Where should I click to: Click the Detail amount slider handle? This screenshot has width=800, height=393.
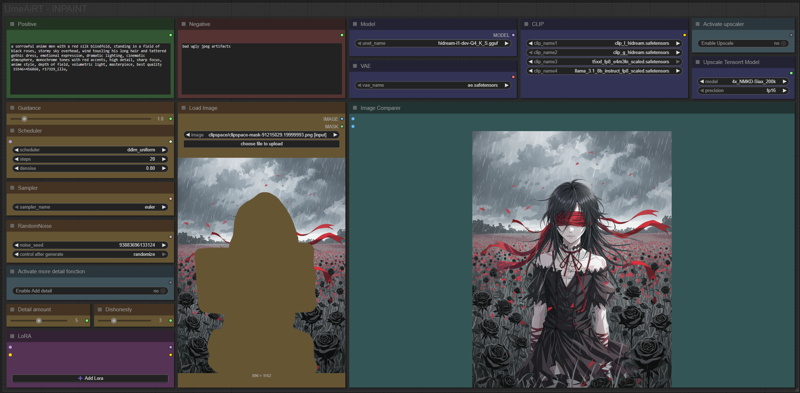tap(39, 321)
